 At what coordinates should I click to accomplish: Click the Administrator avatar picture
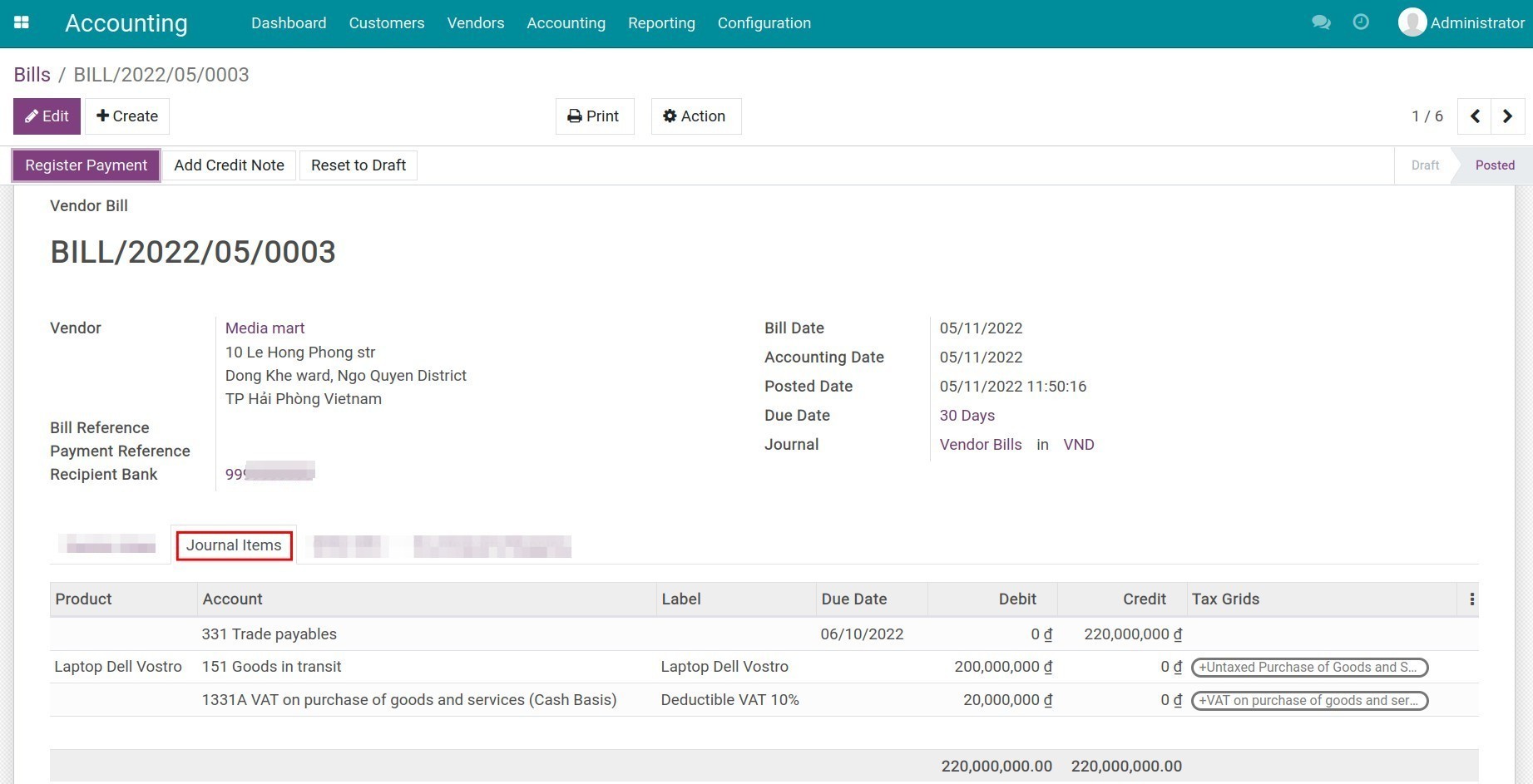(x=1412, y=22)
